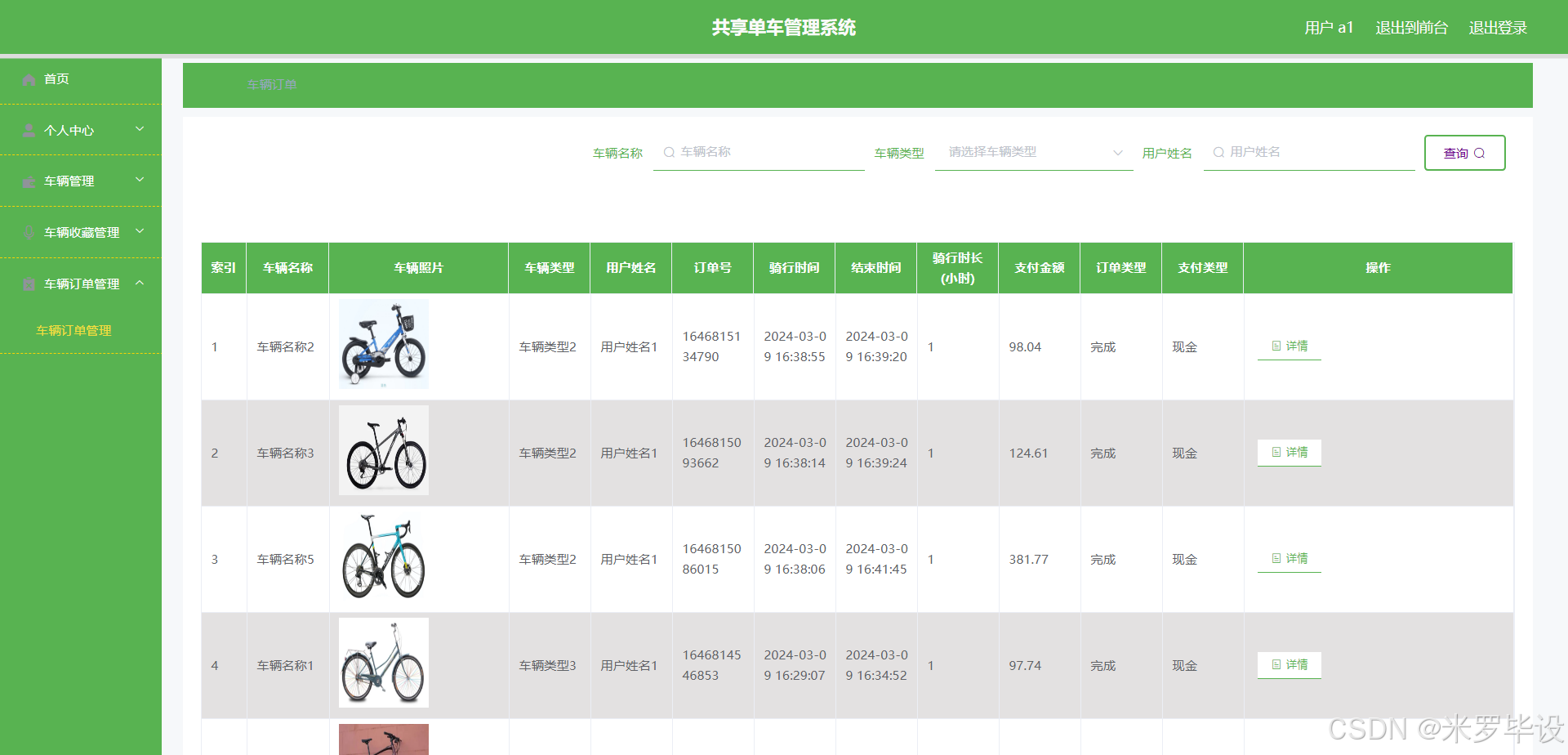Click the document icon of 车辆名称3 详情
The width and height of the screenshot is (1568, 755).
coord(1276,453)
